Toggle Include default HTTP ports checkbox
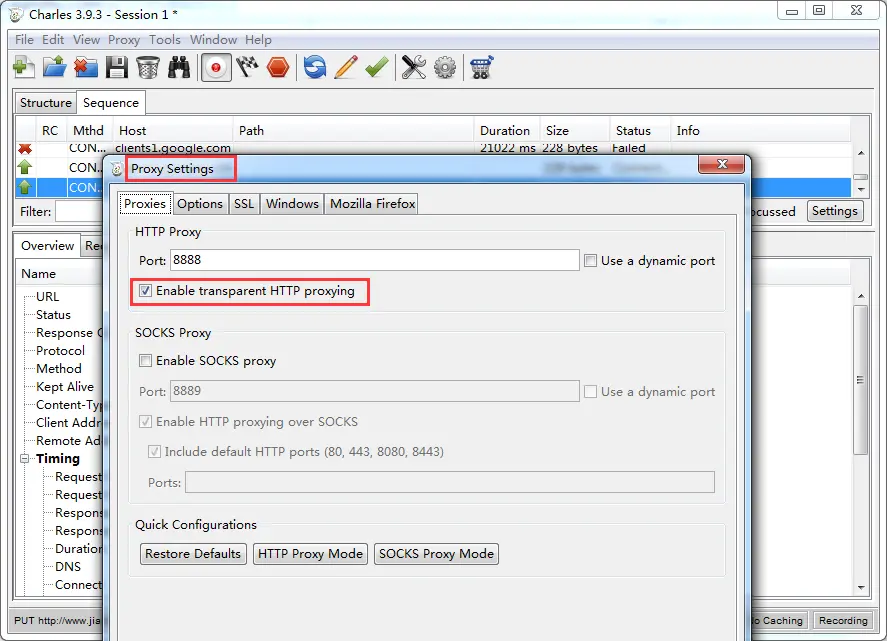This screenshot has height=641, width=887. coord(154,451)
